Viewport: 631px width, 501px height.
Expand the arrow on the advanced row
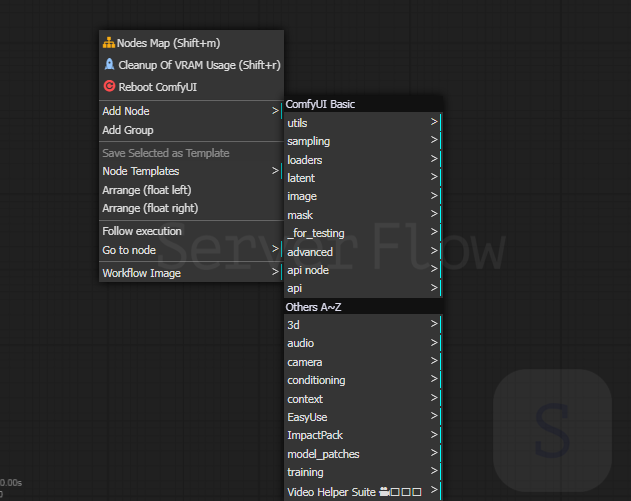coord(434,250)
